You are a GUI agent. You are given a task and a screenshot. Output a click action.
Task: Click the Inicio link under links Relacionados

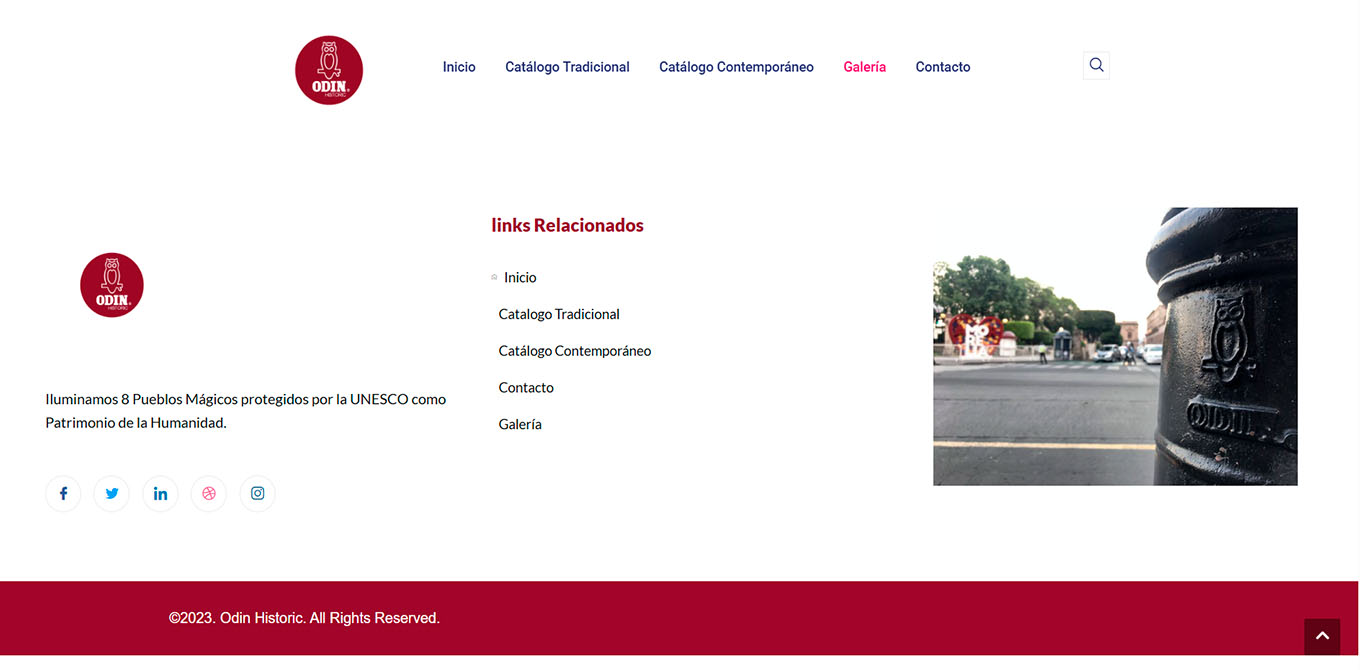[520, 278]
